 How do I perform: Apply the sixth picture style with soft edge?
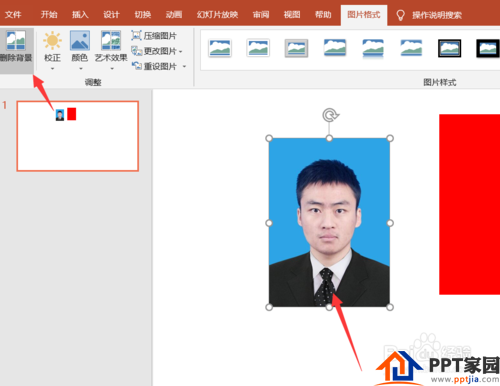(411, 48)
